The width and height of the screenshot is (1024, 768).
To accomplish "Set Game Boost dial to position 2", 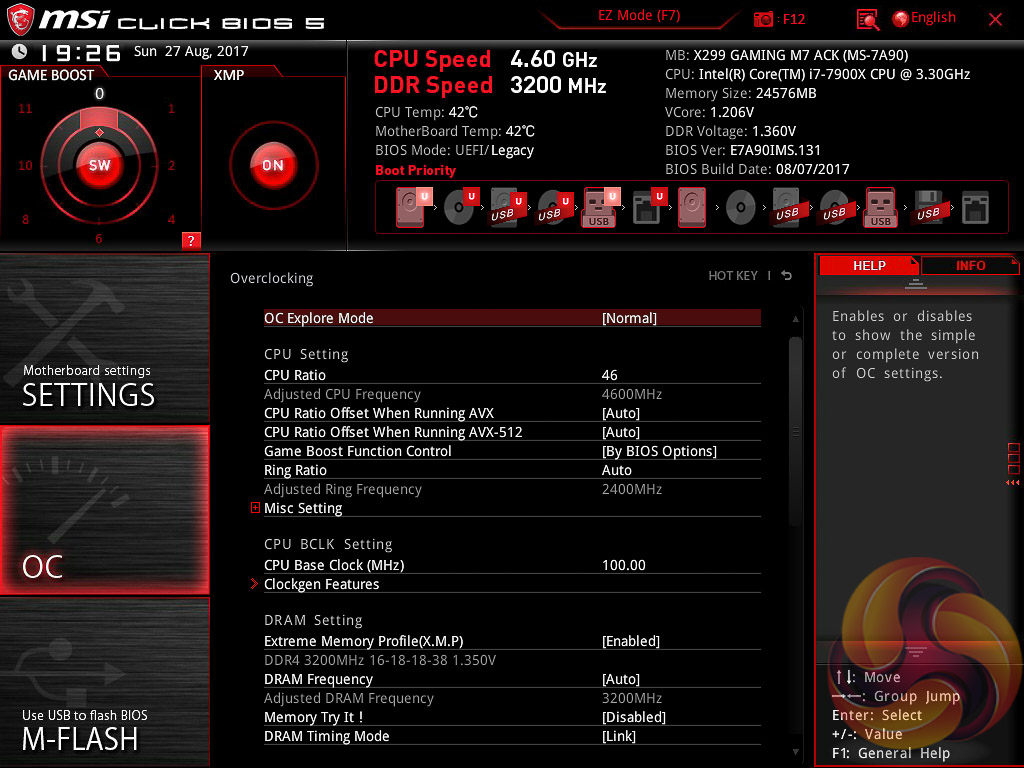I will [x=171, y=165].
